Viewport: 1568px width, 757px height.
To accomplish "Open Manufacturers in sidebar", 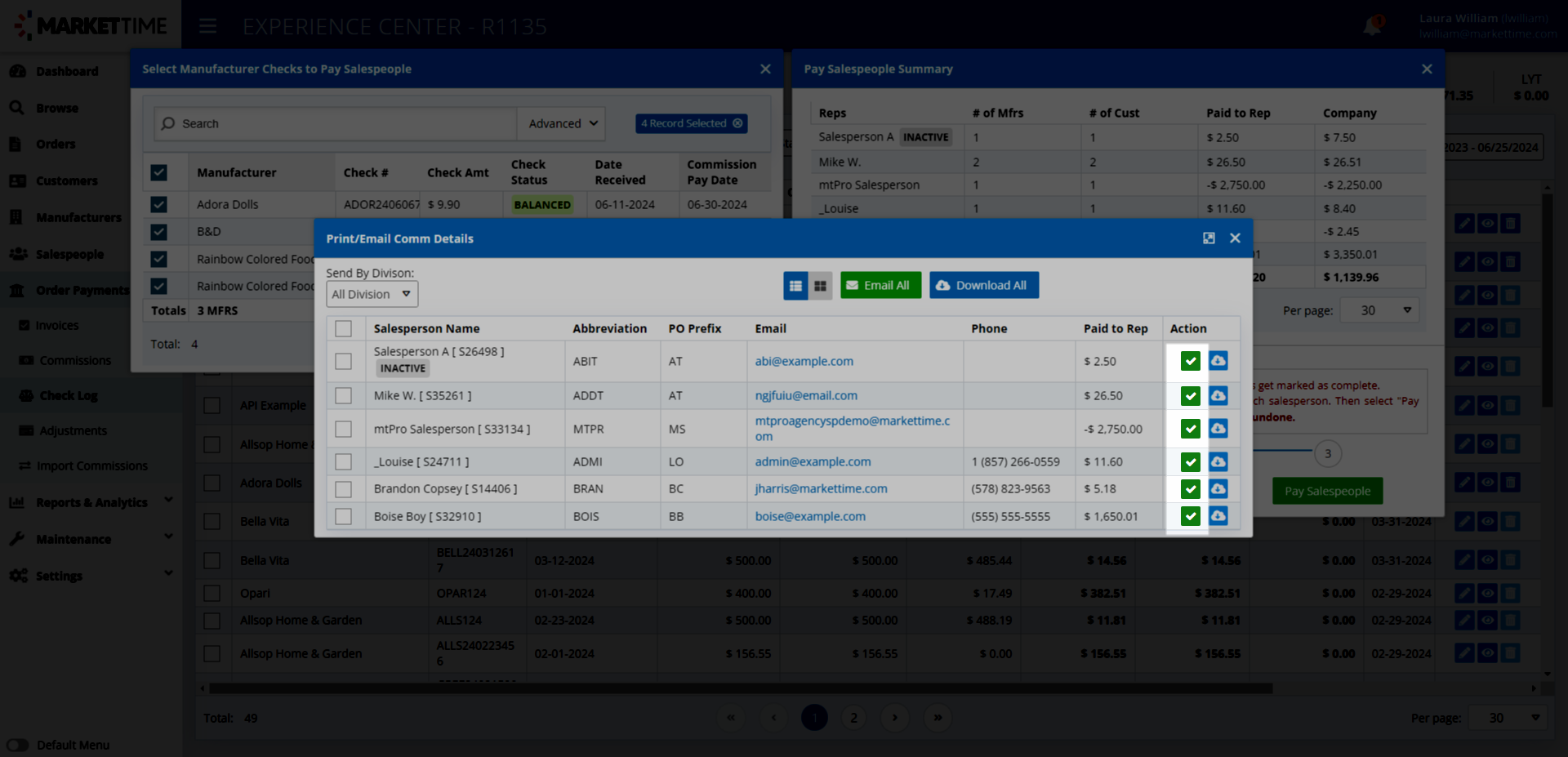I will pos(78,217).
